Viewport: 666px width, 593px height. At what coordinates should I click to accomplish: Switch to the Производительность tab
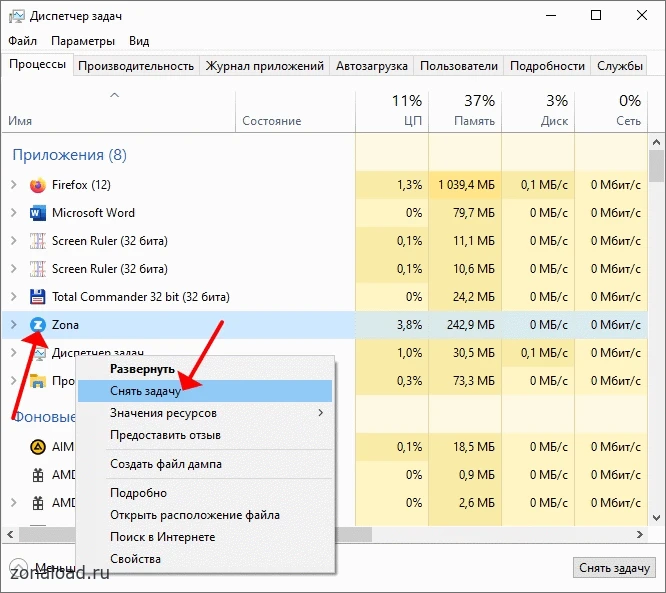(x=136, y=66)
